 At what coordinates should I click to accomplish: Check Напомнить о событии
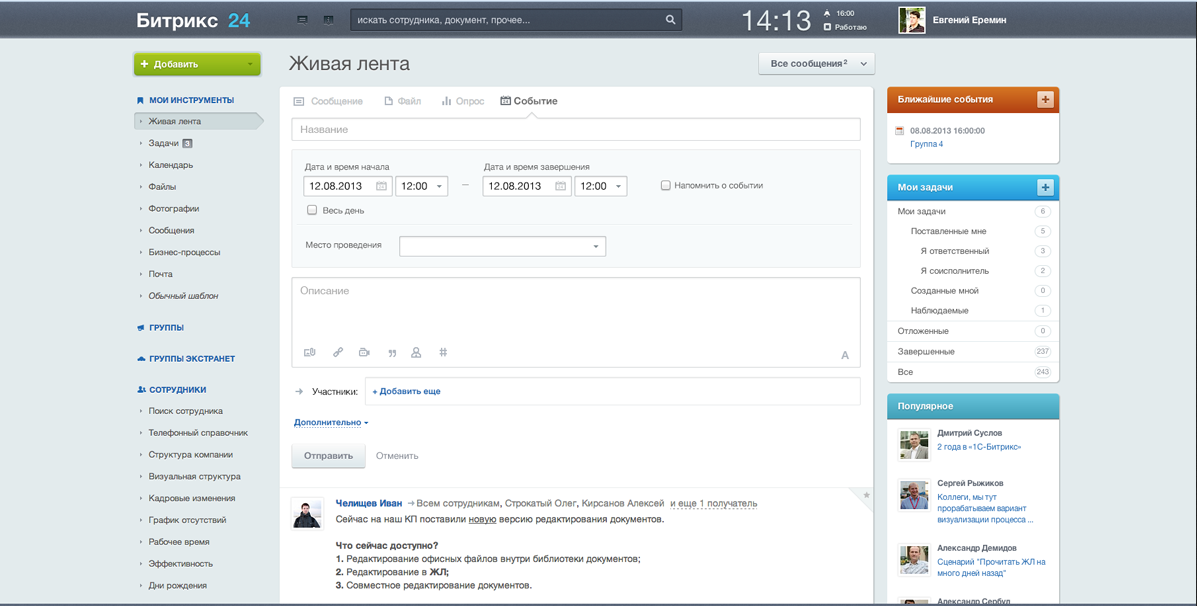pyautogui.click(x=666, y=185)
